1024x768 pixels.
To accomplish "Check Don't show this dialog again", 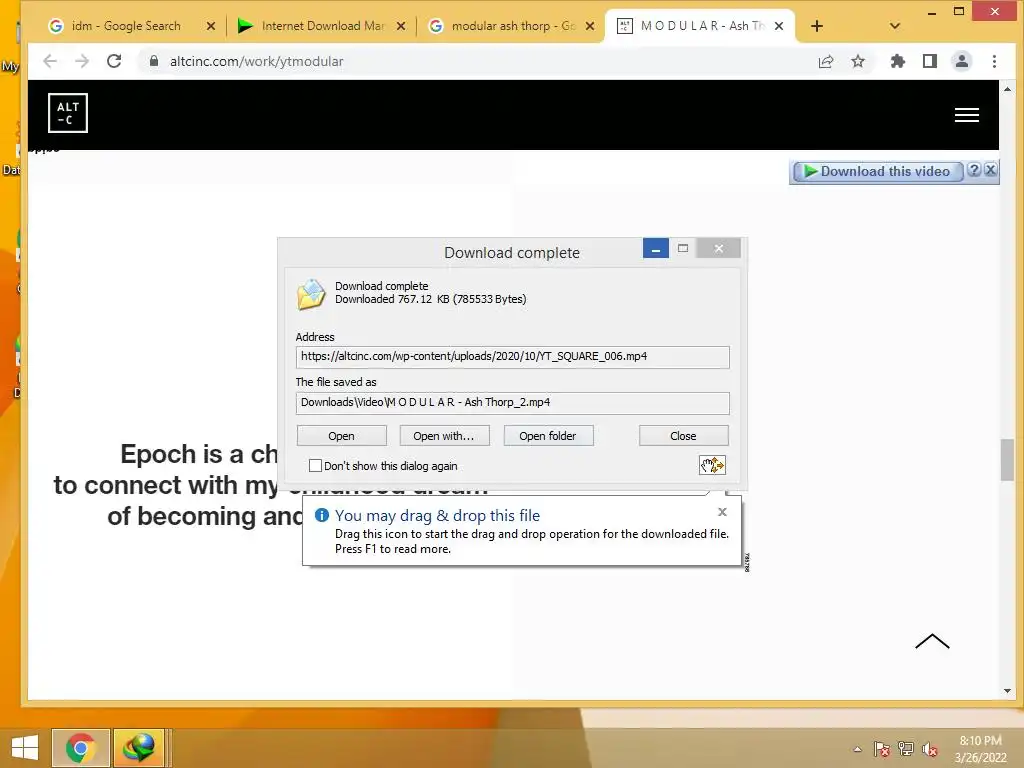I will click(315, 466).
